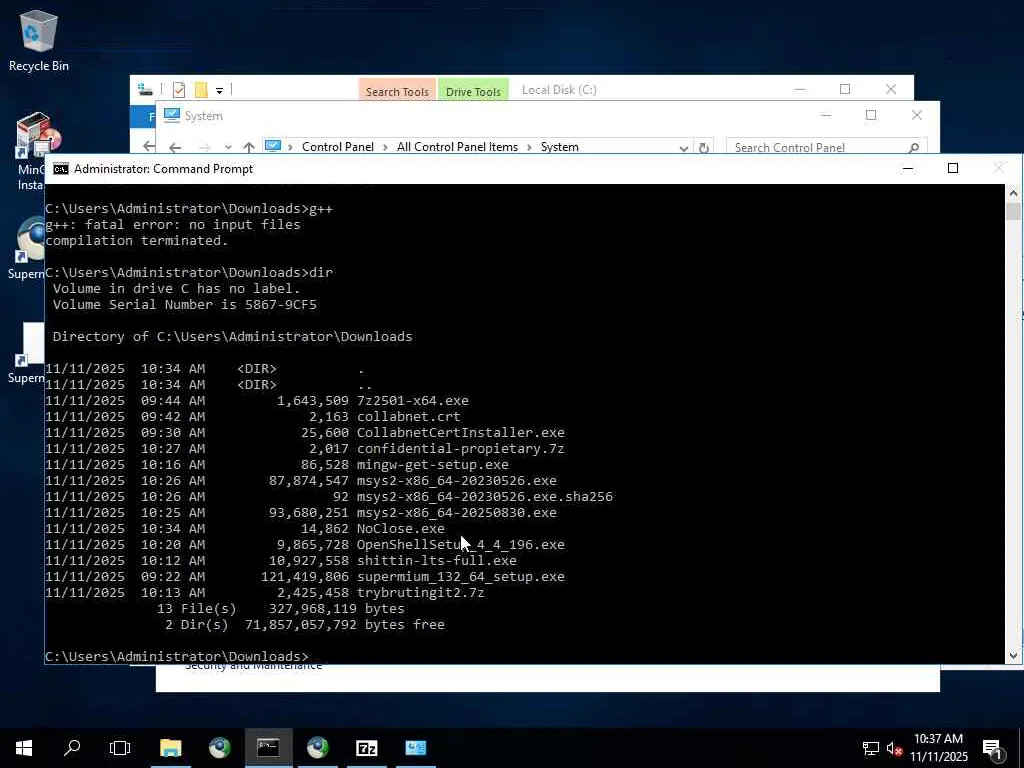Open the Security and Maintenance link
Screen dimensions: 1024x768
[253, 667]
